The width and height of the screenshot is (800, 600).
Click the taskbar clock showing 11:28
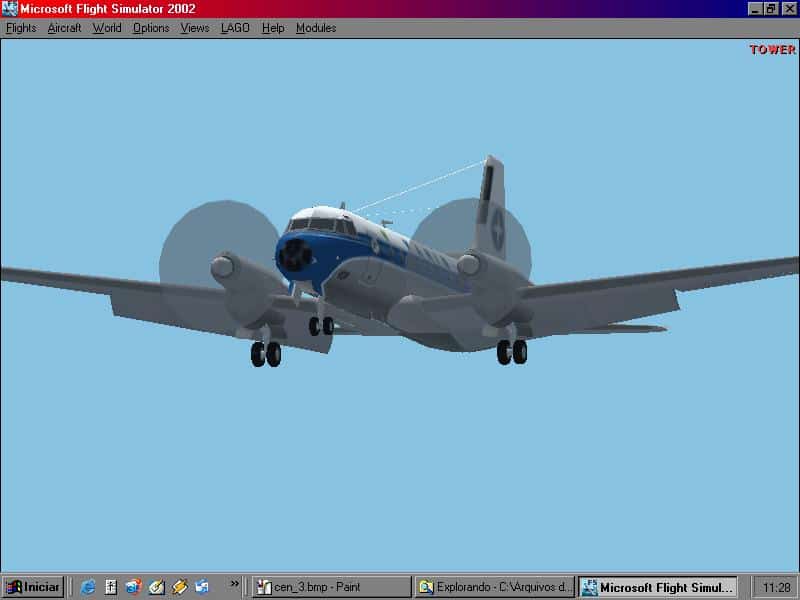pos(776,587)
